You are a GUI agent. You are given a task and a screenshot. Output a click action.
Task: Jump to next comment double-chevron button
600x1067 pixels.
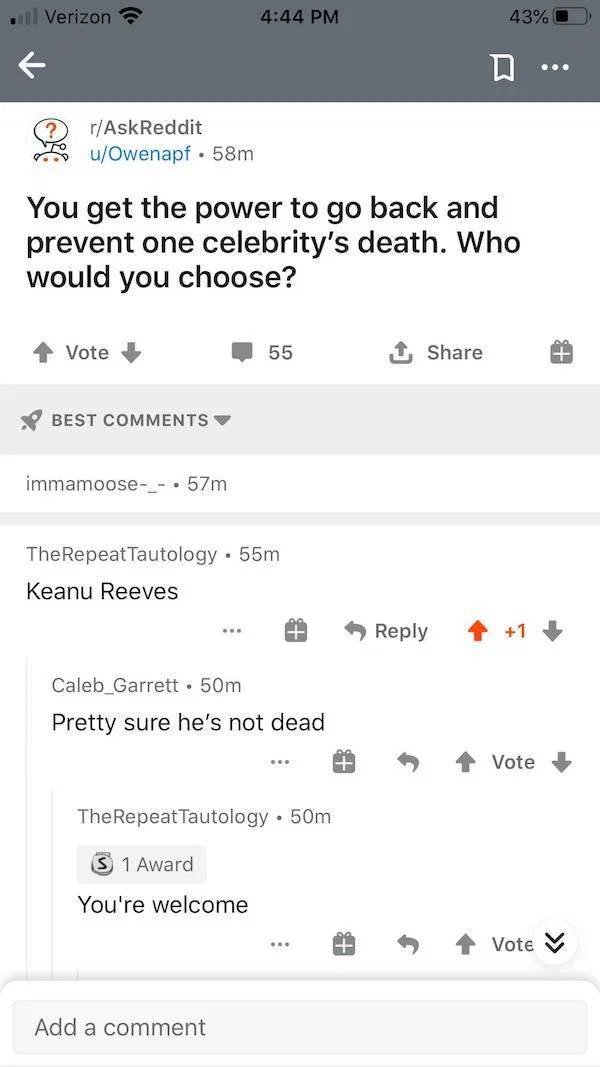555,942
